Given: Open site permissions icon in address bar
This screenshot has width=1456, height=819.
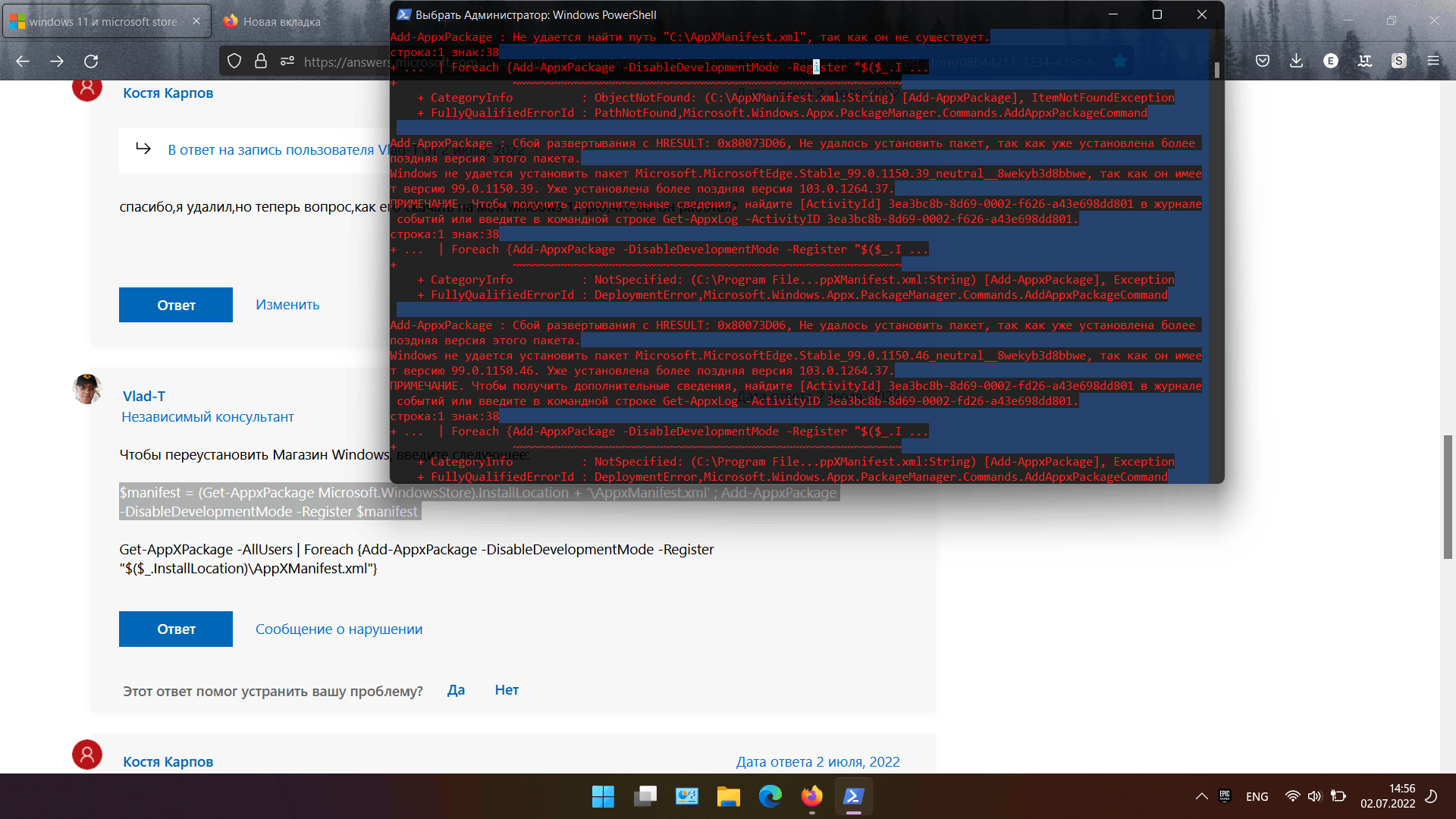Looking at the screenshot, I should click(287, 61).
